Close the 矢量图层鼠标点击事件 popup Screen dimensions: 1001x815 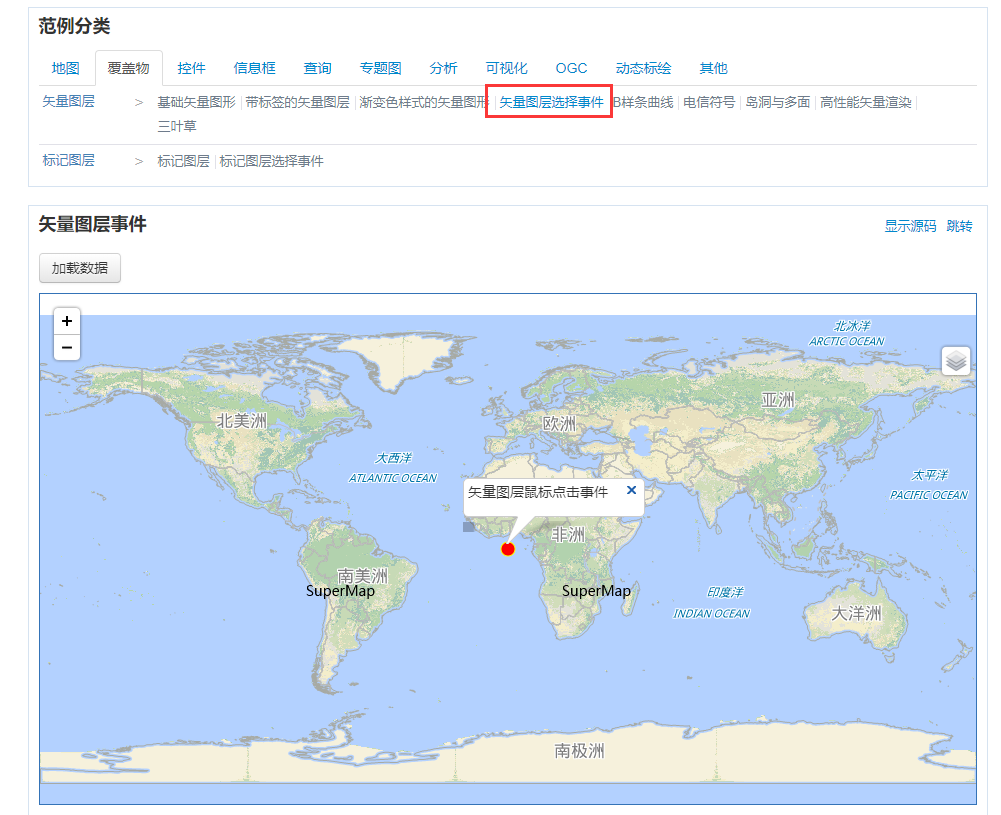(631, 490)
